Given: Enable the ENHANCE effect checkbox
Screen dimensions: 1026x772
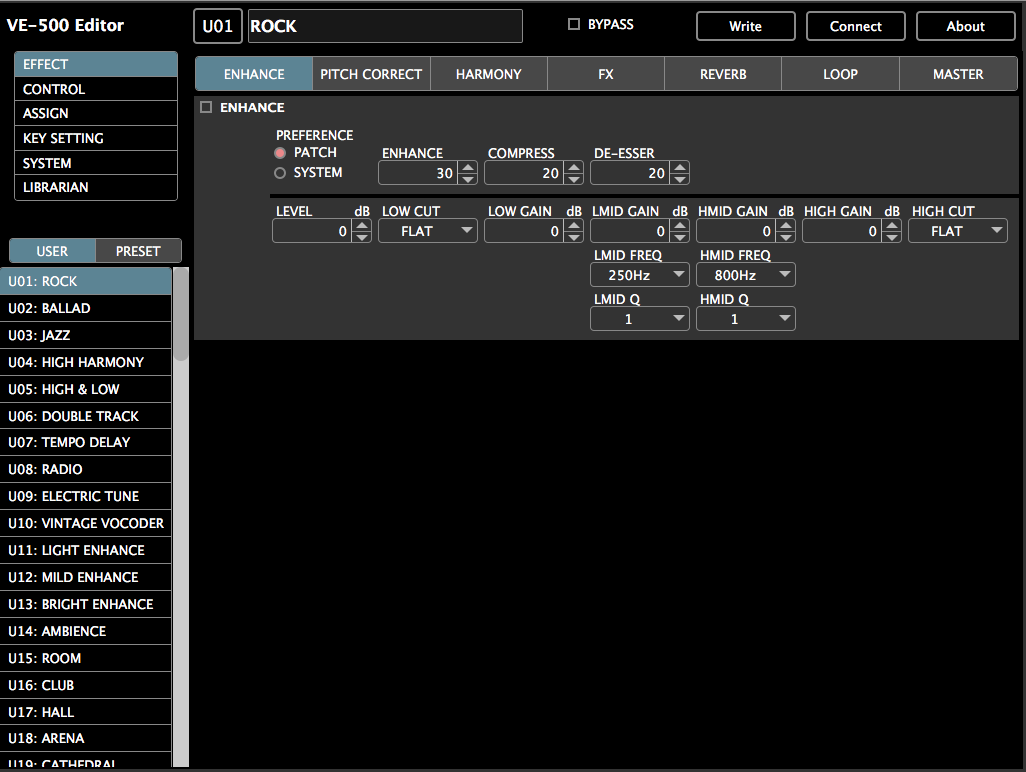Looking at the screenshot, I should coord(206,107).
